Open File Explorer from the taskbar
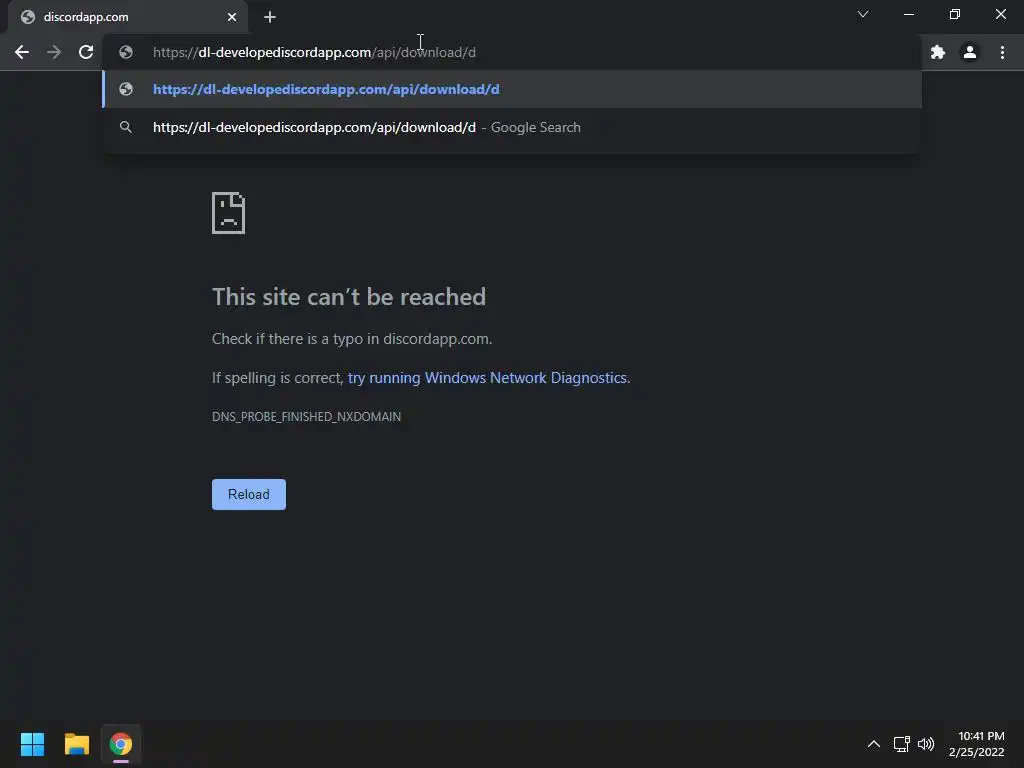This screenshot has width=1024, height=768. pos(76,744)
